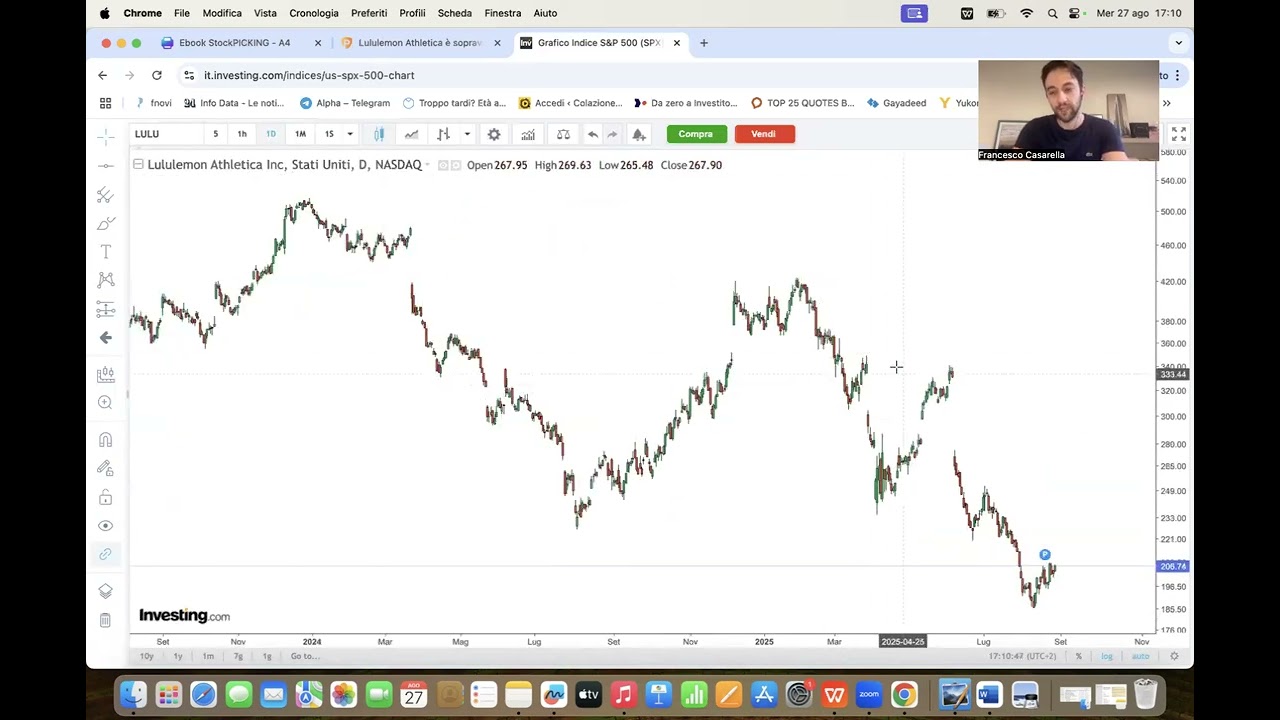
Task: Select the 5-minute timeframe
Action: [x=215, y=134]
